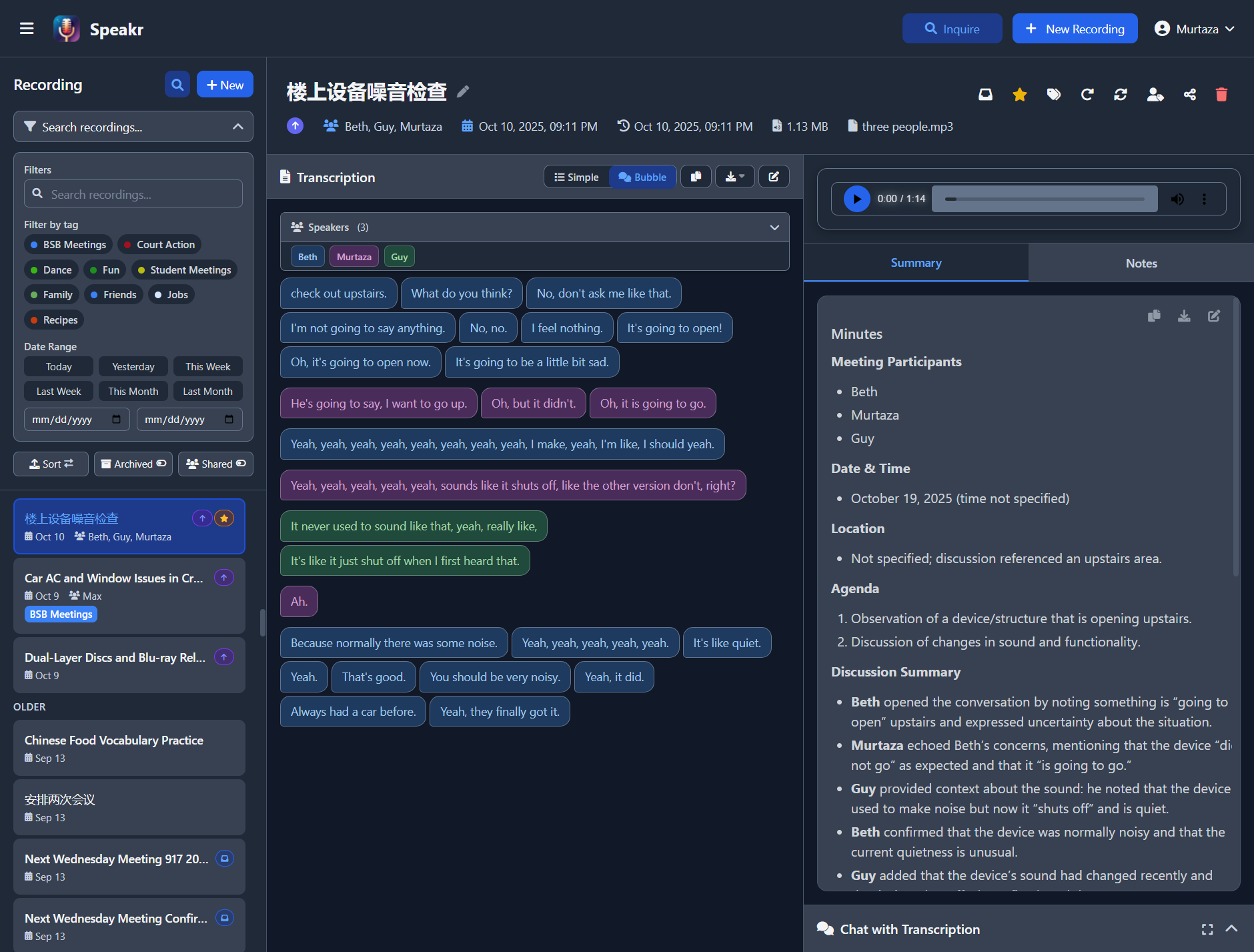Copy transcription with the copy icon
Screen dimensions: 1254x952
(696, 177)
